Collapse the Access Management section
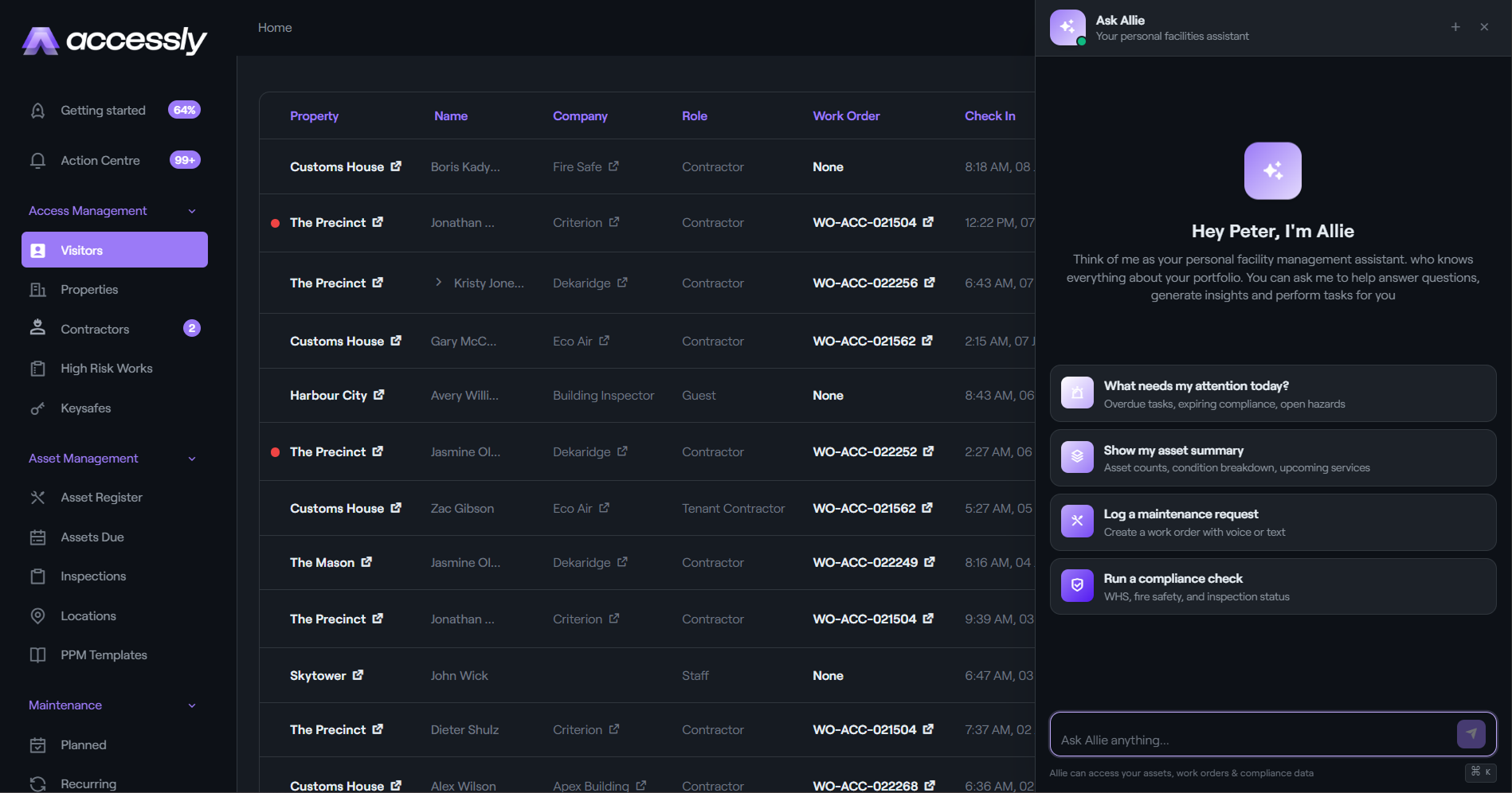 pyautogui.click(x=192, y=211)
